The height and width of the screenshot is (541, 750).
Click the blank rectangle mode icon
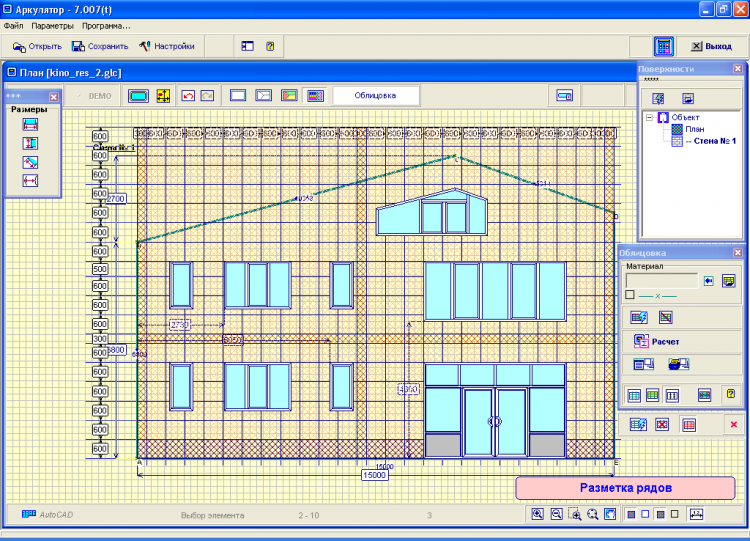coord(238,96)
